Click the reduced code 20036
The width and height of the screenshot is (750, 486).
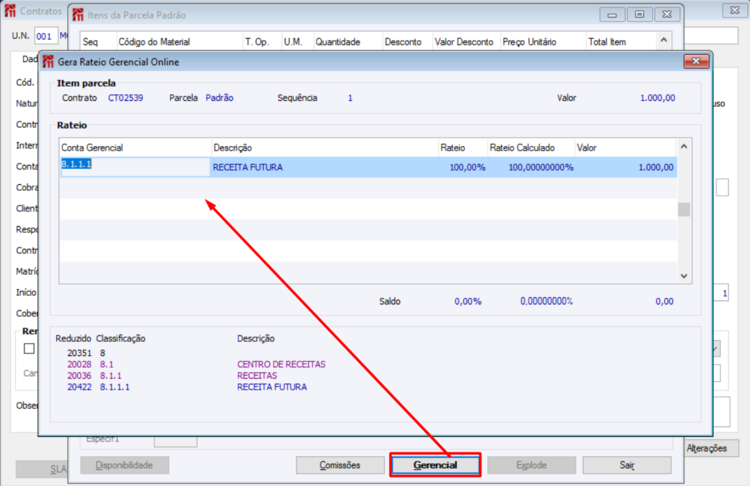tap(79, 376)
